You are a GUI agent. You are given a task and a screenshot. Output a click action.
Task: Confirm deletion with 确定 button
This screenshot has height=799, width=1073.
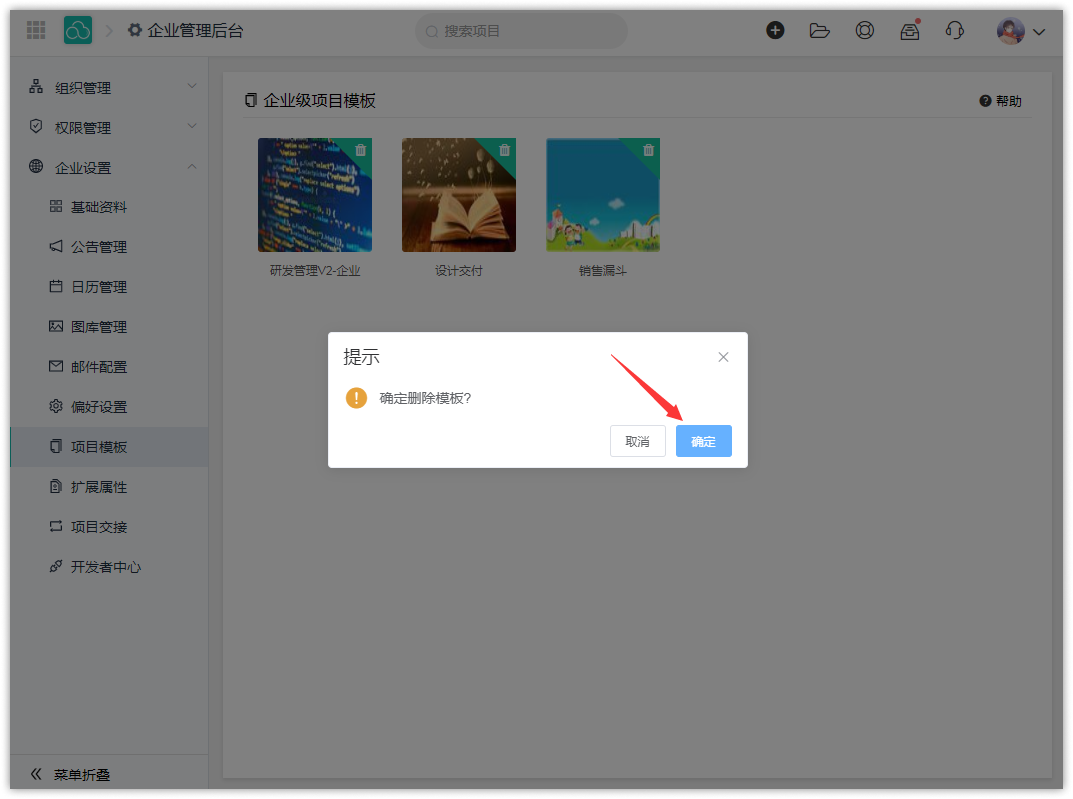click(x=703, y=441)
